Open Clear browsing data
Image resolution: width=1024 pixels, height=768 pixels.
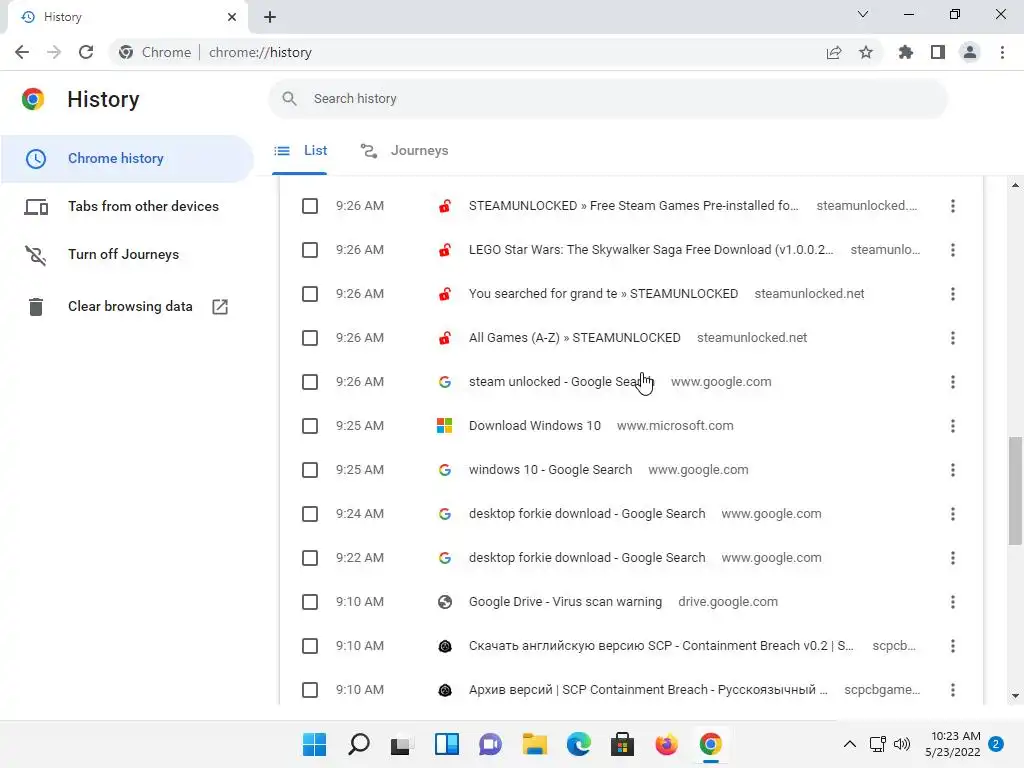tap(127, 307)
